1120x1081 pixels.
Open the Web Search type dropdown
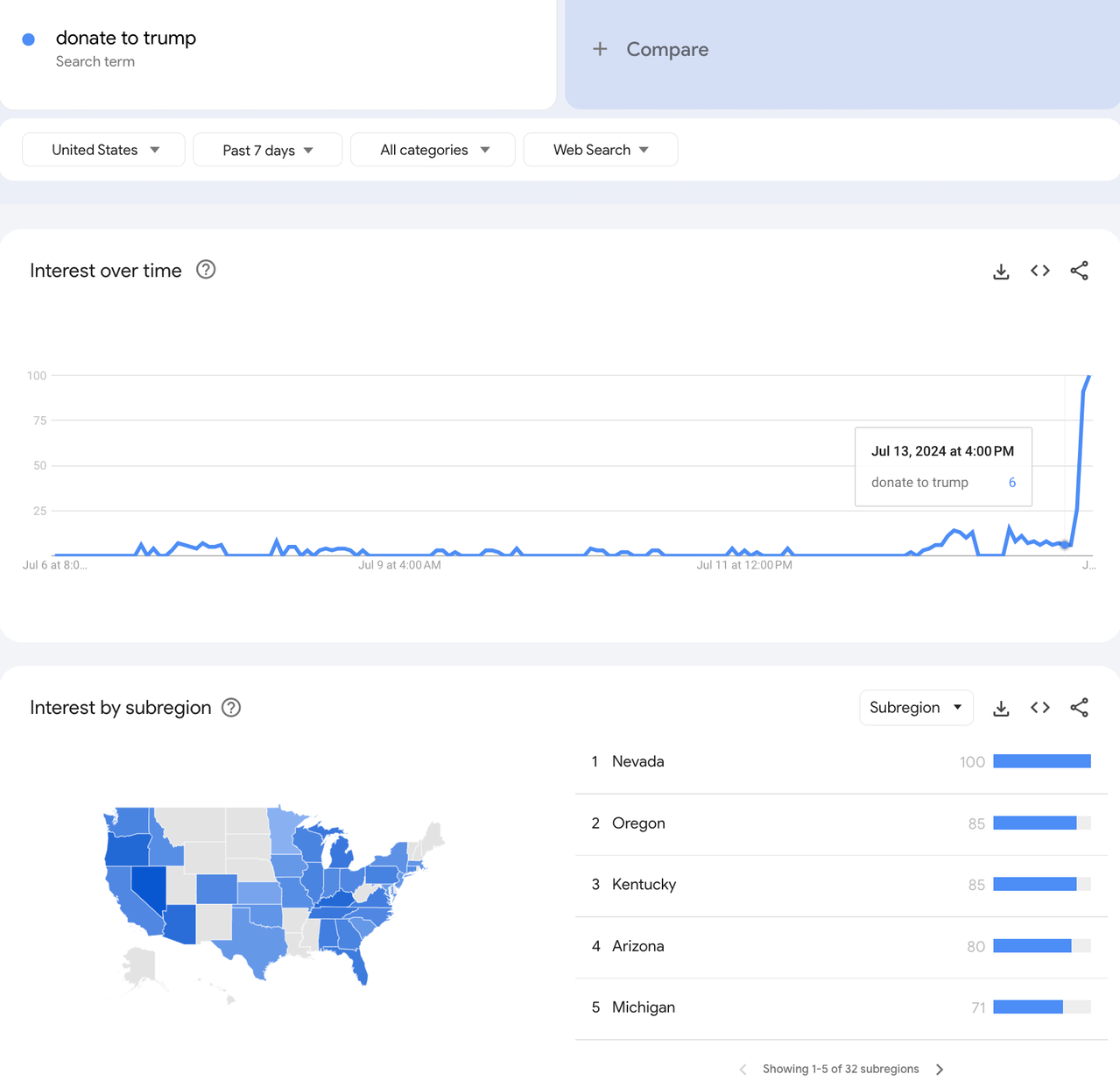600,150
